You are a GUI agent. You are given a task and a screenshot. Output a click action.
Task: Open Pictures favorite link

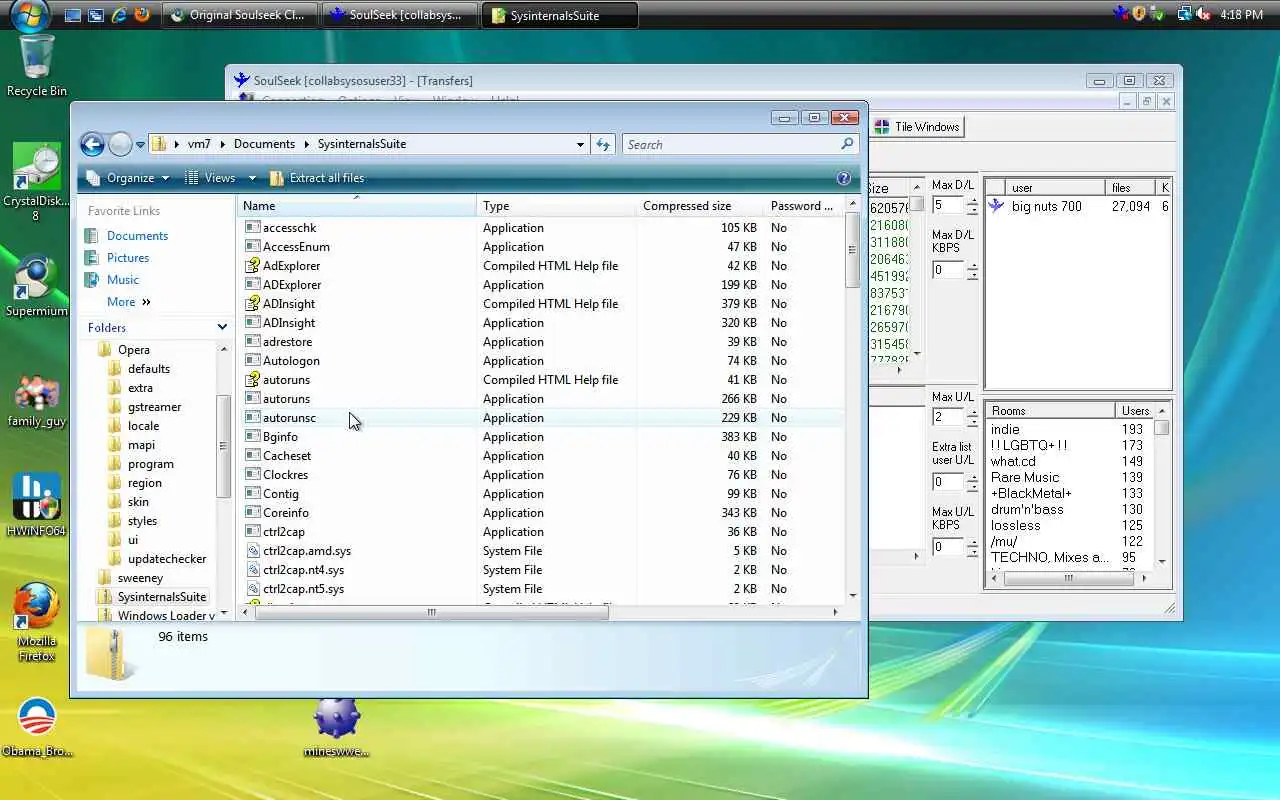pyautogui.click(x=128, y=258)
